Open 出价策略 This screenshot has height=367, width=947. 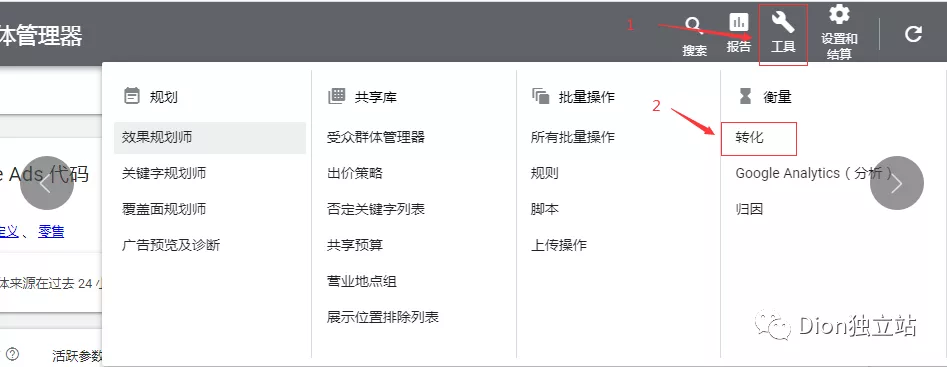tap(355, 173)
